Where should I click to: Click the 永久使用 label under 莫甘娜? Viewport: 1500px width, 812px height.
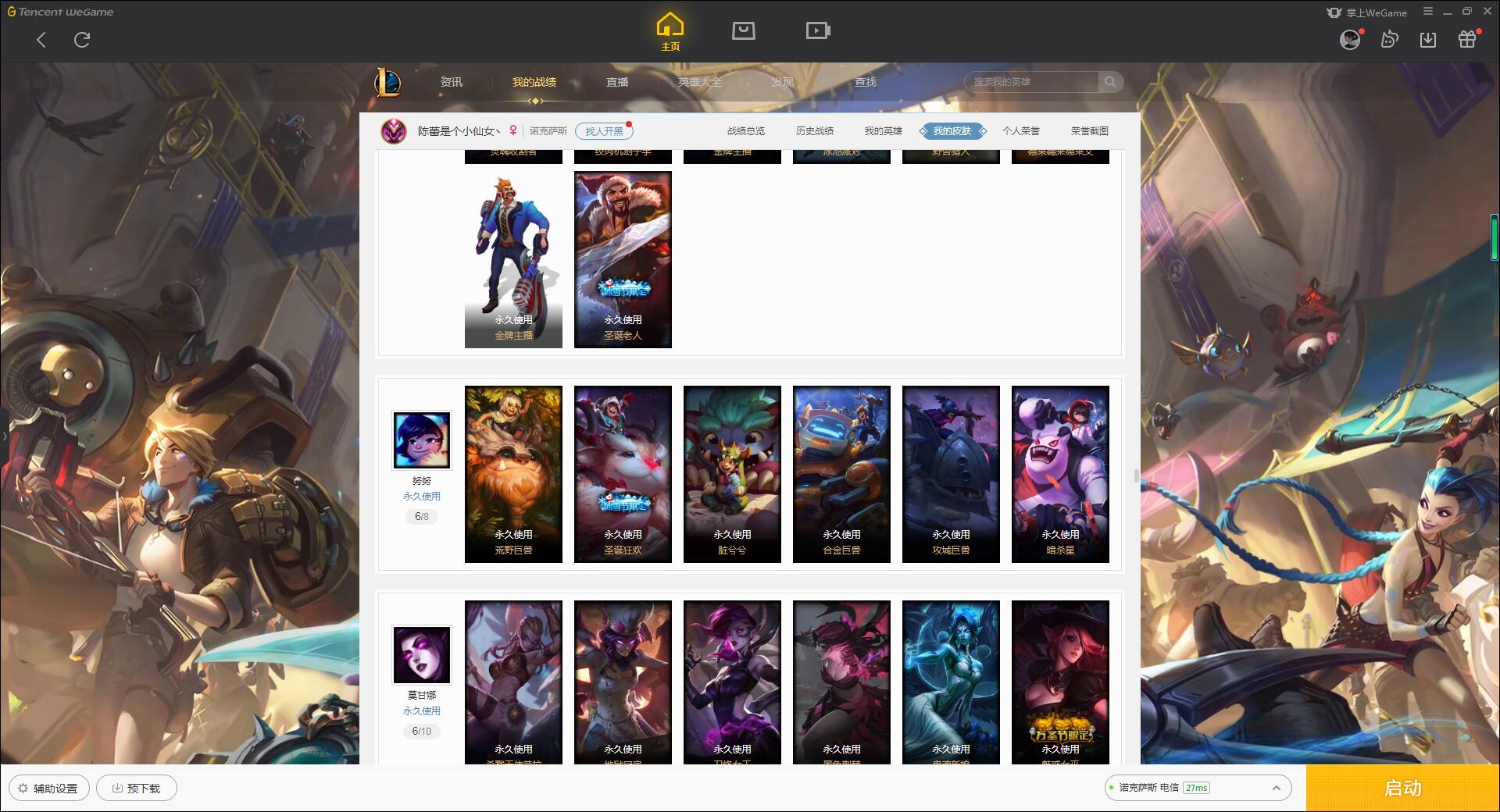[422, 711]
